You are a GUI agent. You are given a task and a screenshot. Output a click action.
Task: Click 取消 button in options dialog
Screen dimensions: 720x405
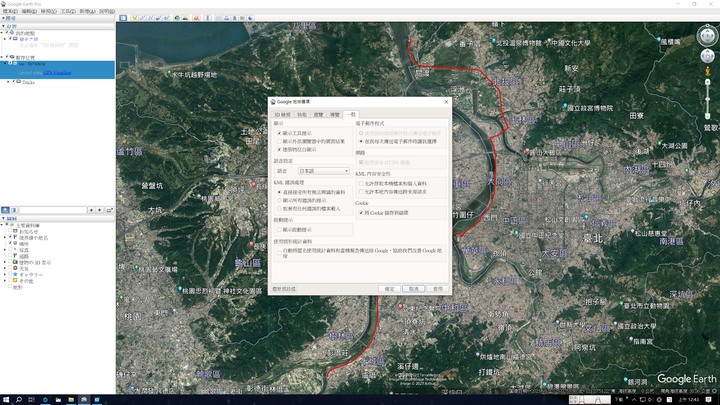coord(413,289)
